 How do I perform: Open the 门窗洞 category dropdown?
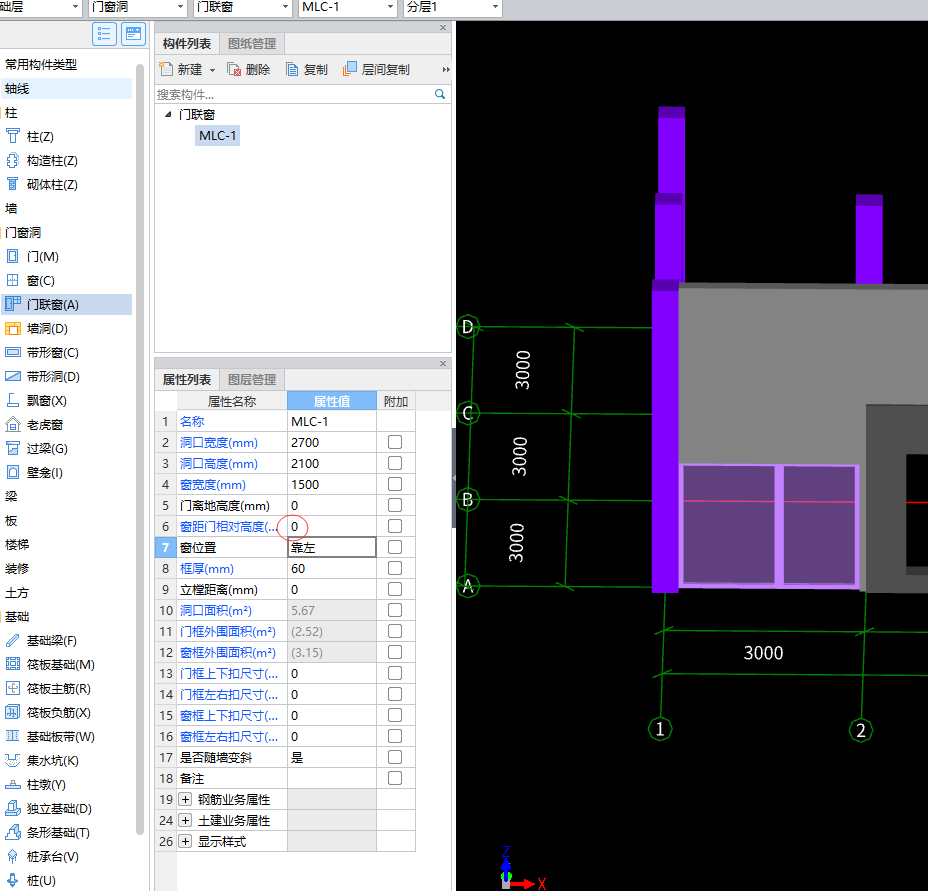tap(180, 7)
